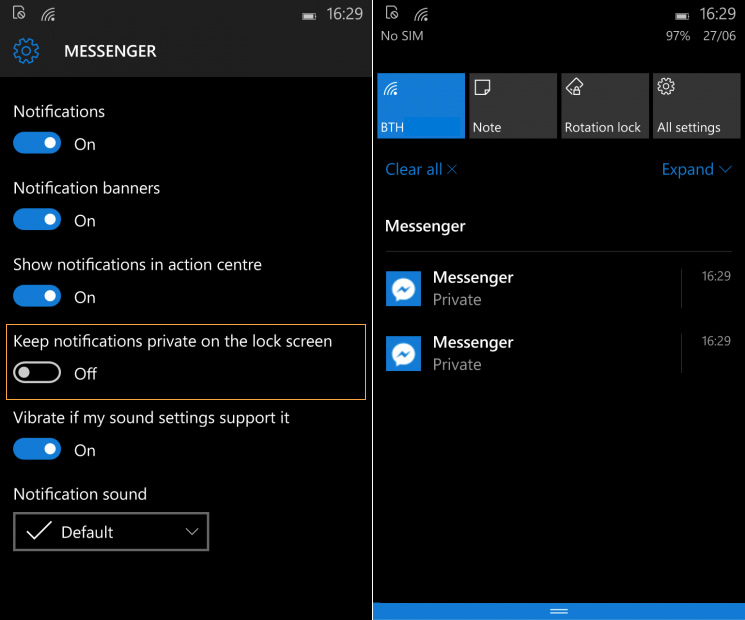Click the settings gear icon beside MESSENGER
Screen dimensions: 745x620
26,51
